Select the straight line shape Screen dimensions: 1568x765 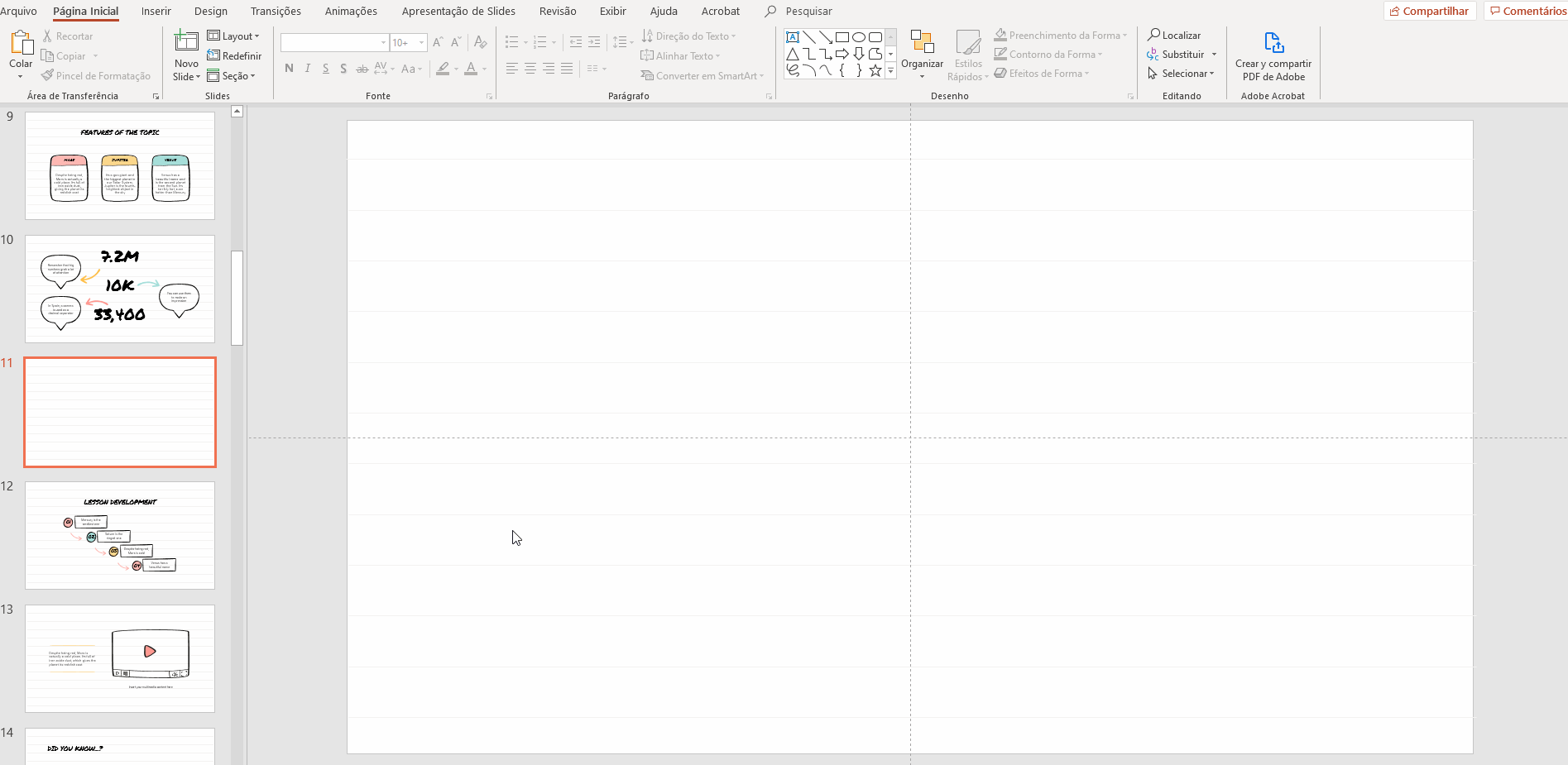coord(809,37)
